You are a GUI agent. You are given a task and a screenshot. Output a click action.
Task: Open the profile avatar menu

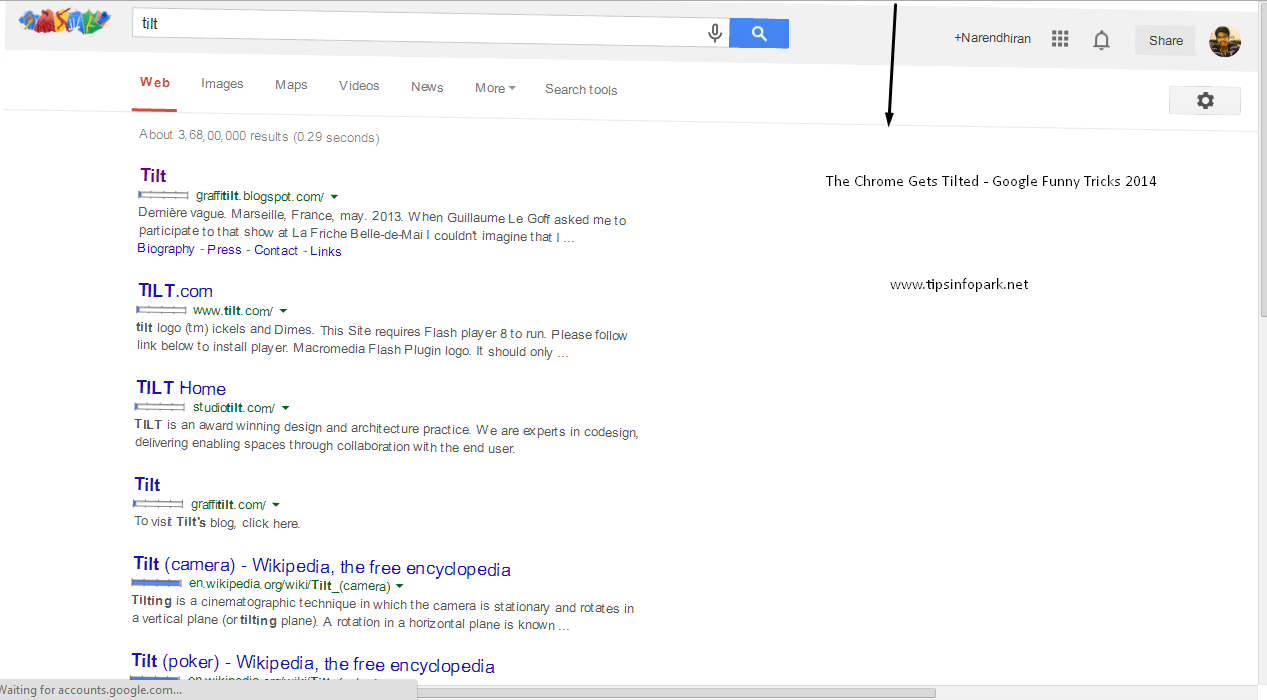(x=1225, y=41)
